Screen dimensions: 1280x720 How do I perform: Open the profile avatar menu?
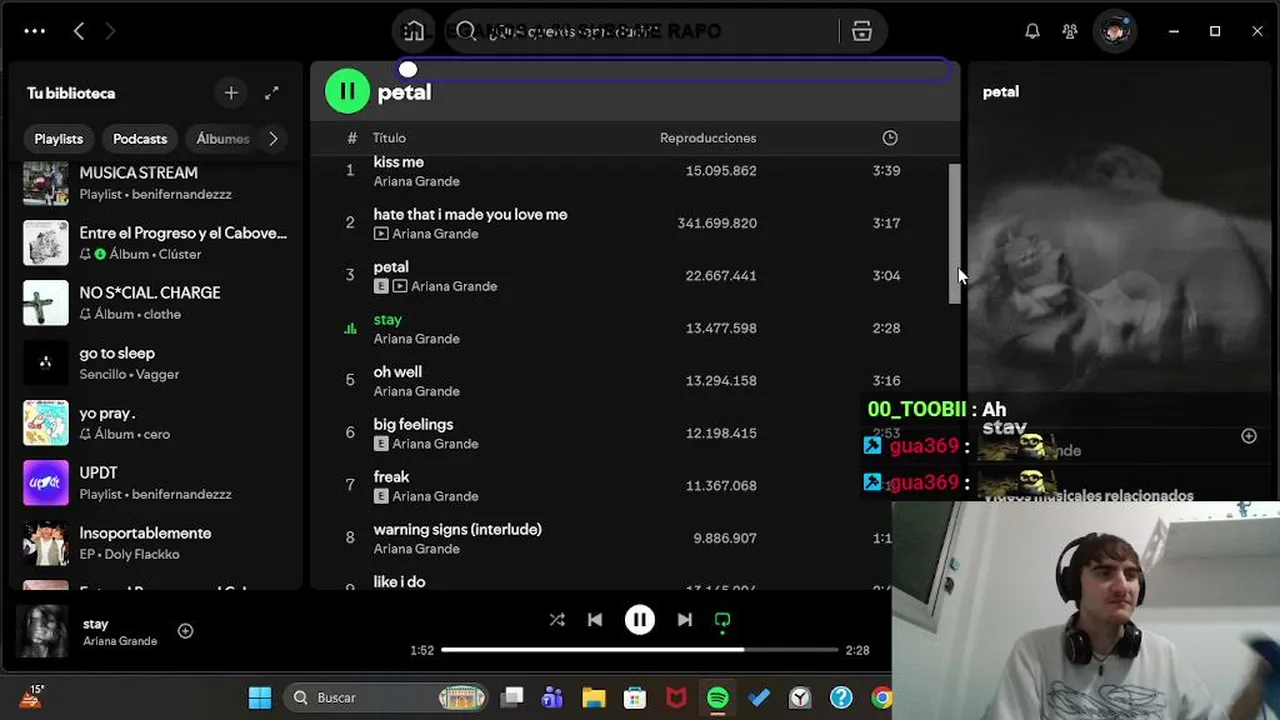click(x=1115, y=31)
